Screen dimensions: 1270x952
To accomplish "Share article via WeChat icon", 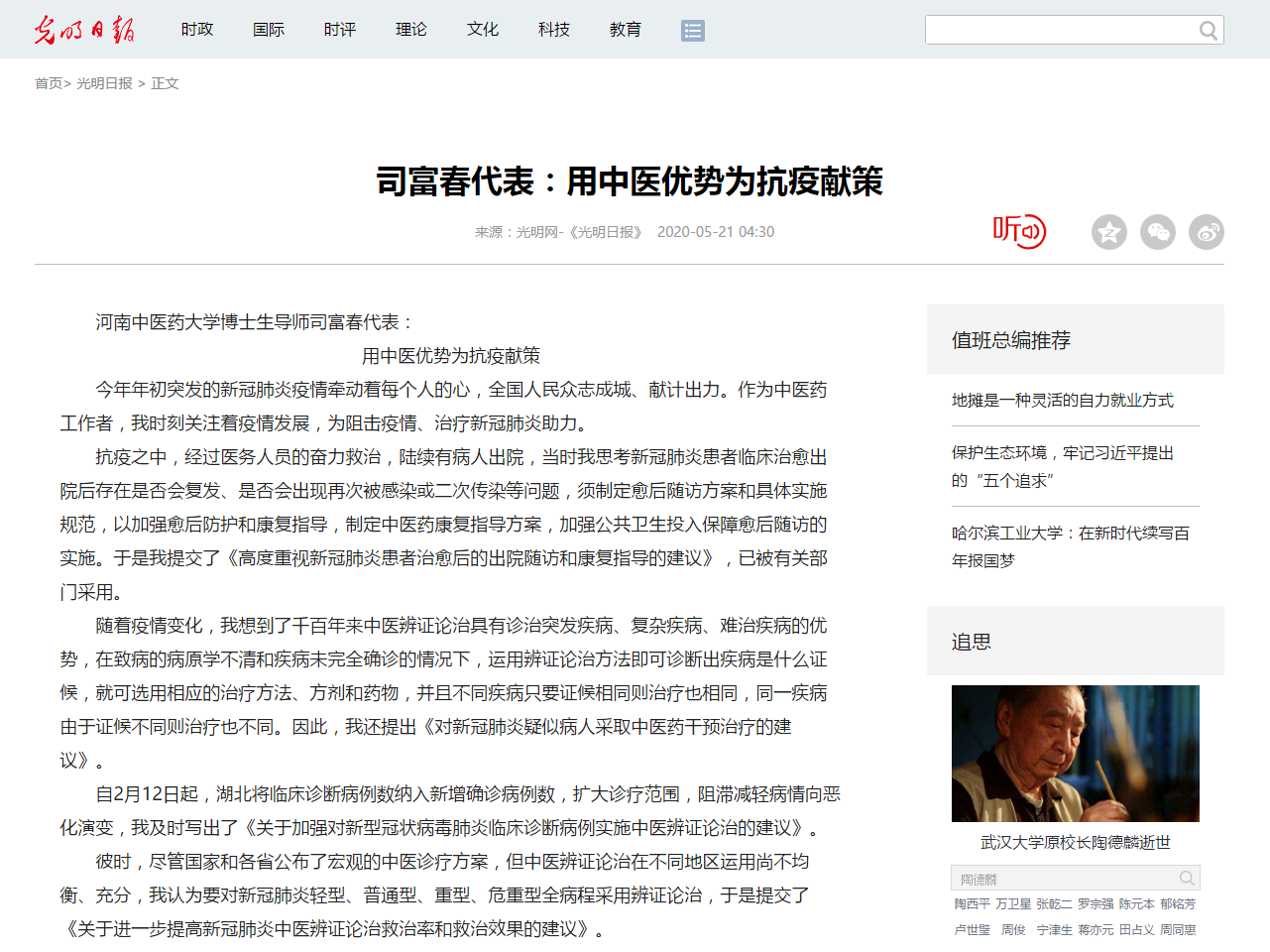I will click(1157, 232).
